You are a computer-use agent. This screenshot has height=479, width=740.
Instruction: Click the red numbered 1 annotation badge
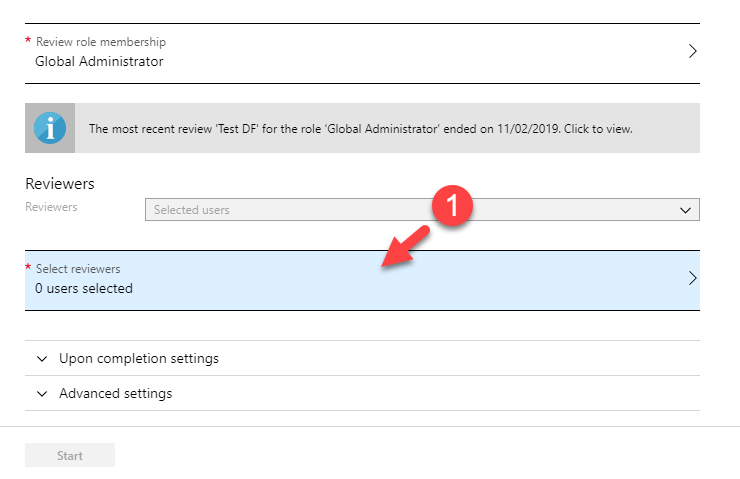(451, 207)
